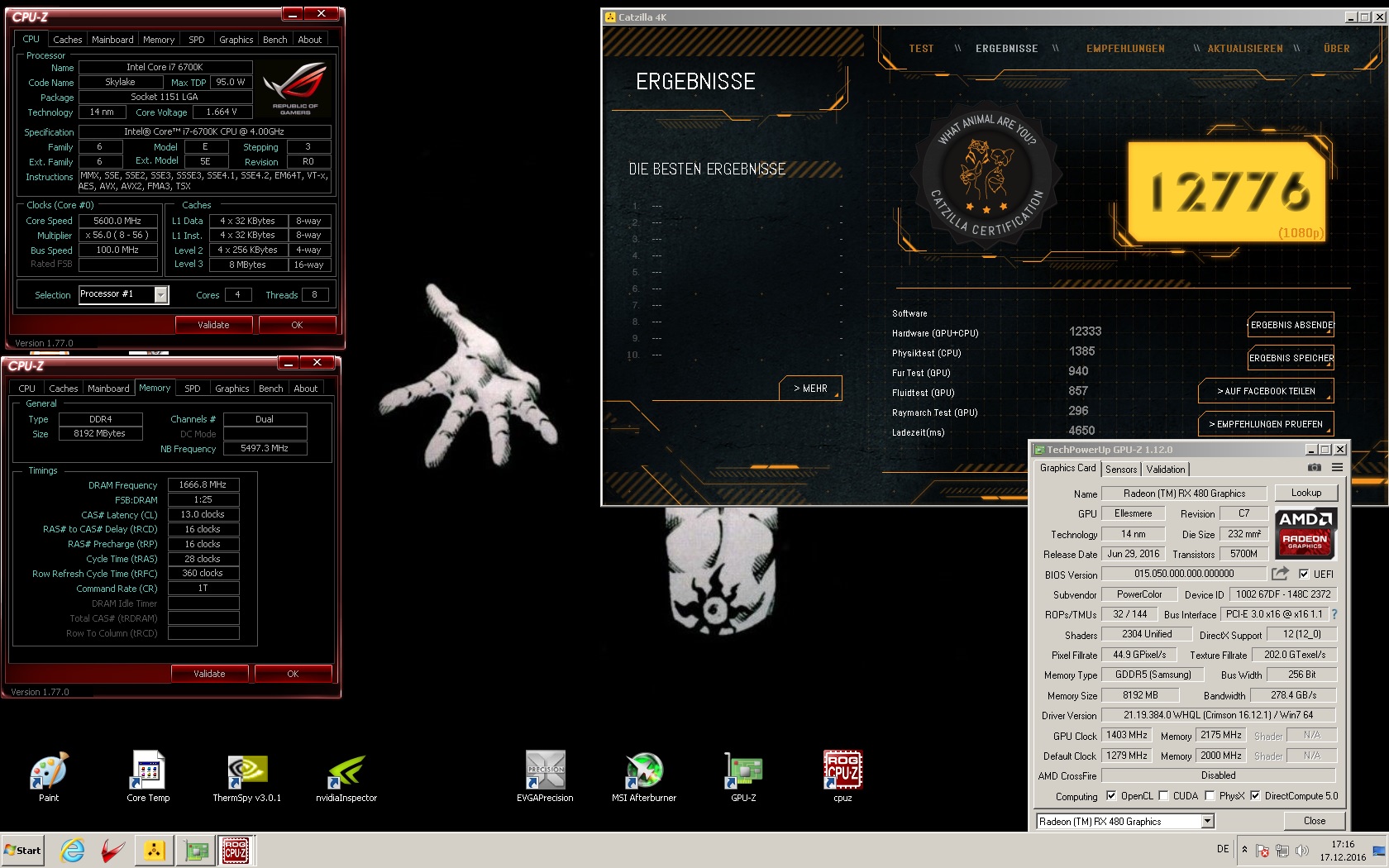Open the ÜBER section in Catzilla

pyautogui.click(x=1337, y=49)
